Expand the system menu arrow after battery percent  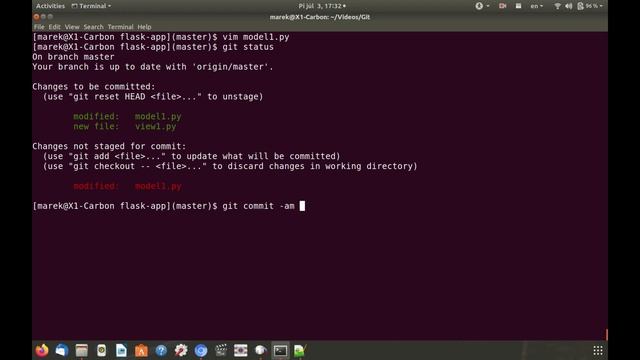click(601, 6)
